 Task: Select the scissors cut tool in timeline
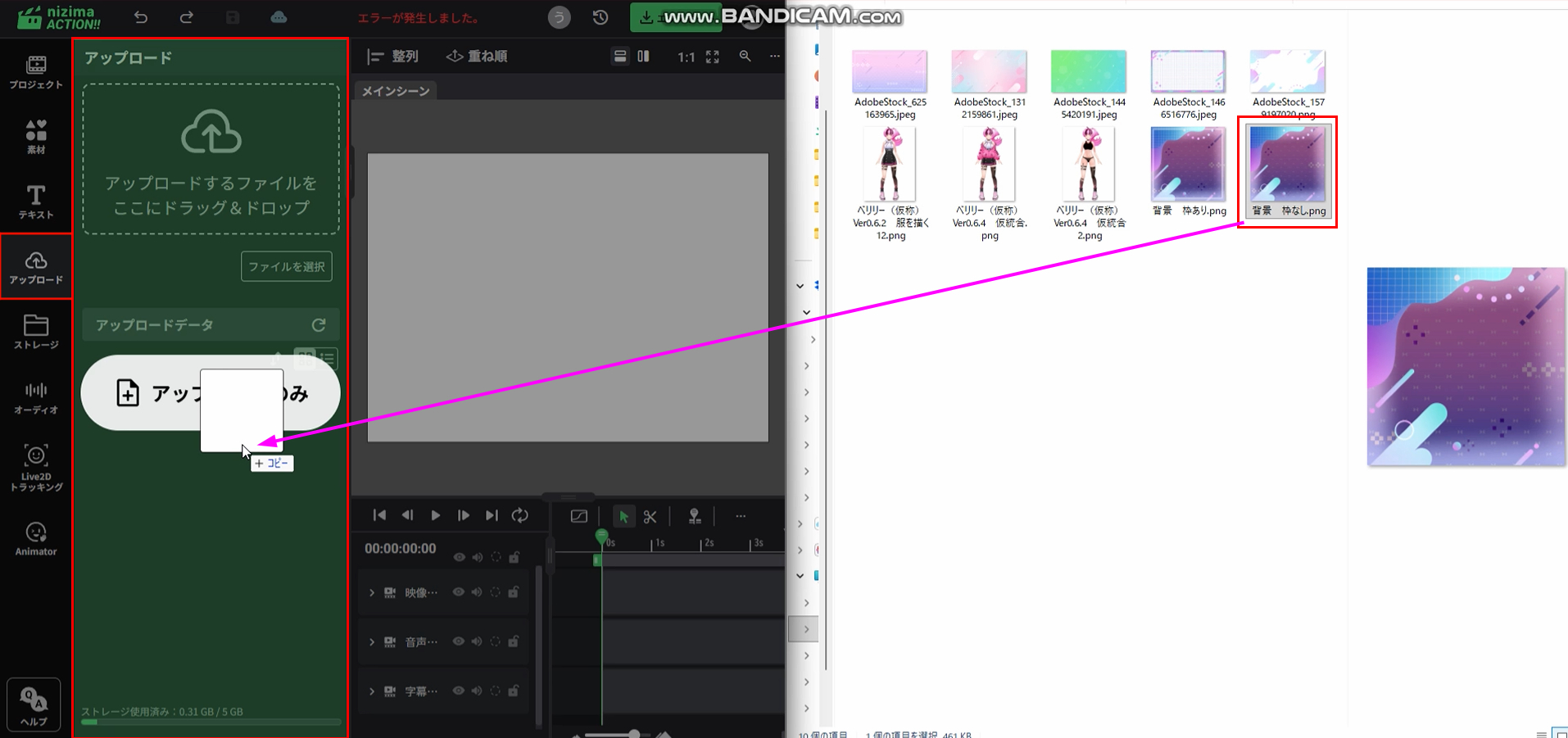(x=650, y=516)
